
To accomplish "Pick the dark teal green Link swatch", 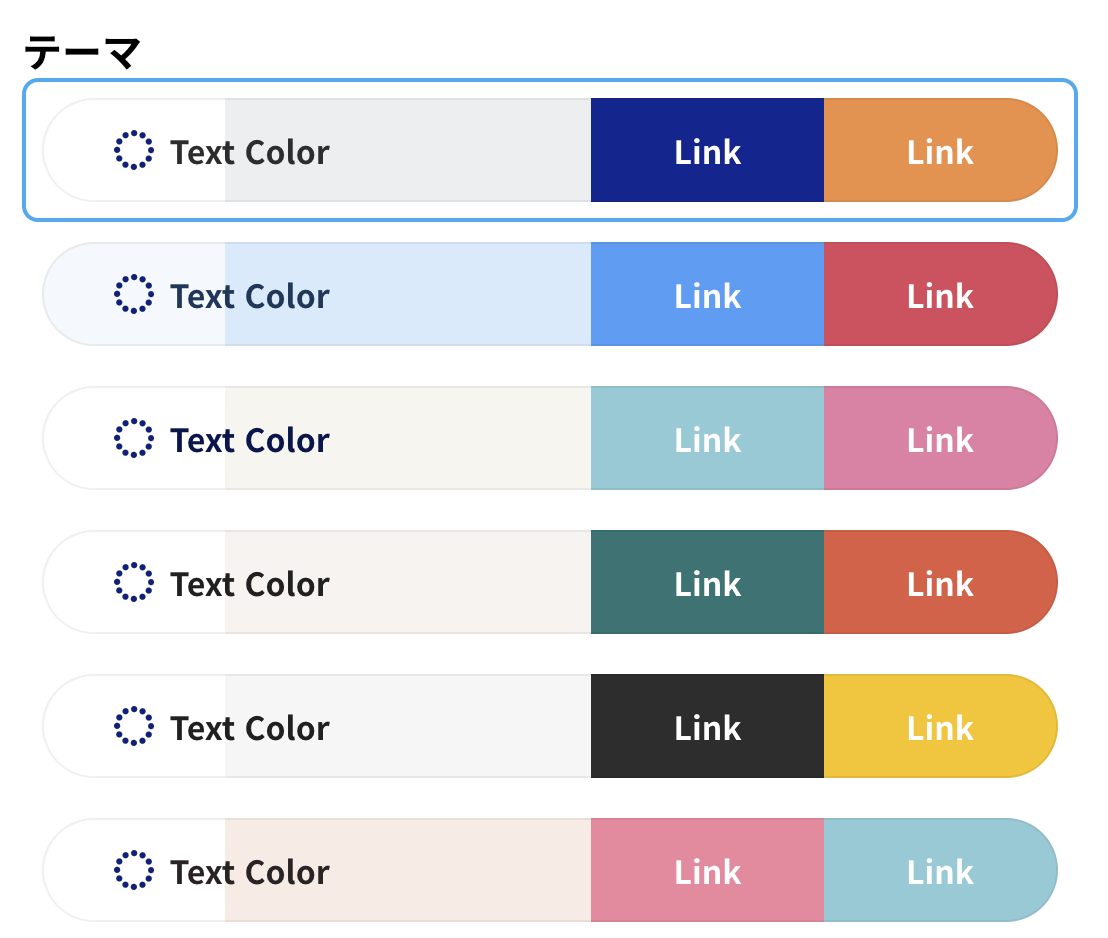I will 707,582.
